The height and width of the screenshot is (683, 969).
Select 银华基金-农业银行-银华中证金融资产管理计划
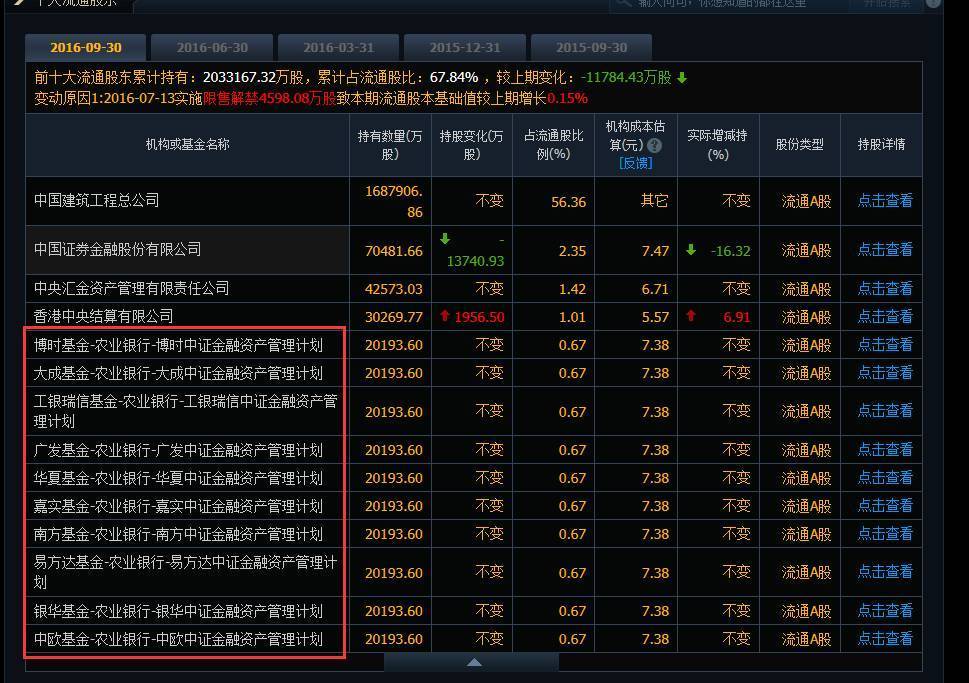click(178, 611)
